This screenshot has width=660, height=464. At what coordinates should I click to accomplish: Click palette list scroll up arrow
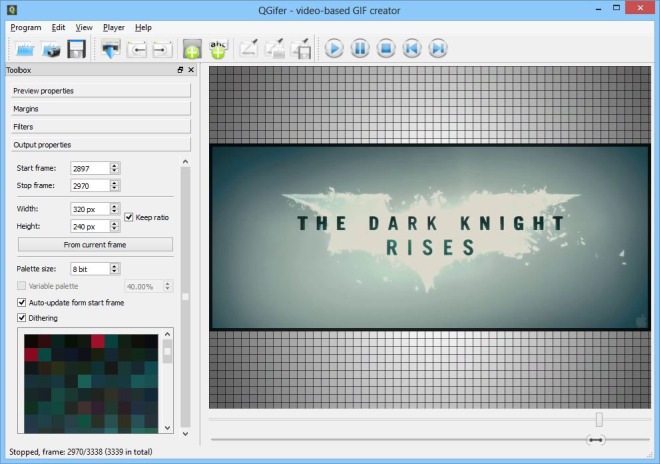point(168,334)
